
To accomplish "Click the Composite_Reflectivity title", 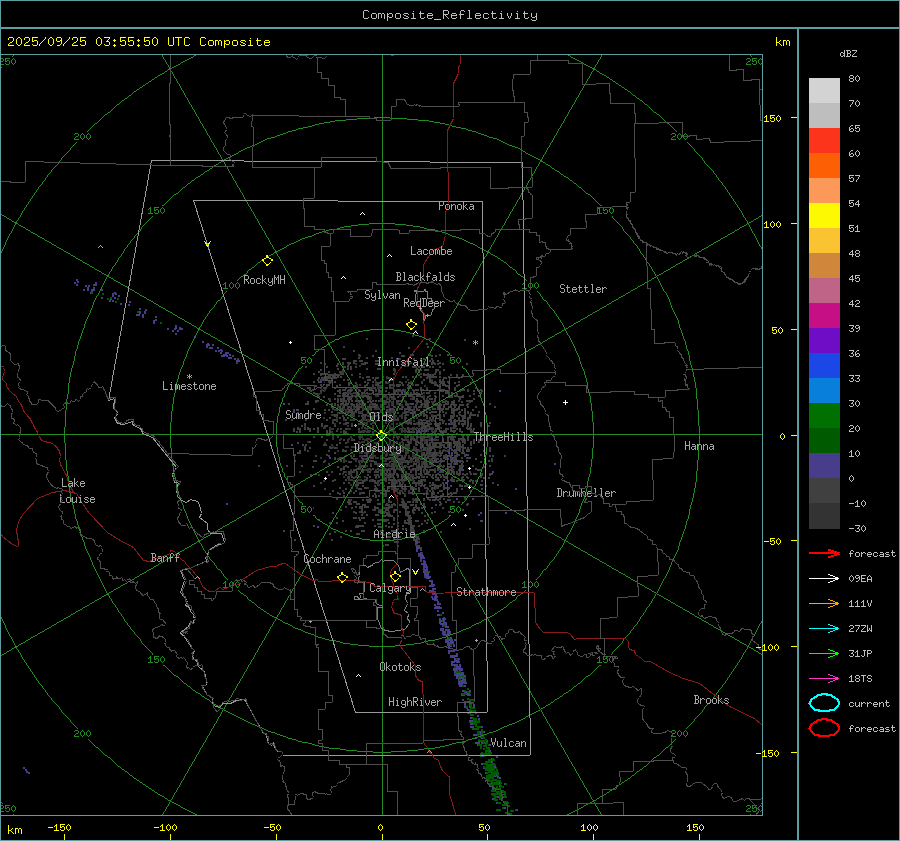I will coord(449,15).
